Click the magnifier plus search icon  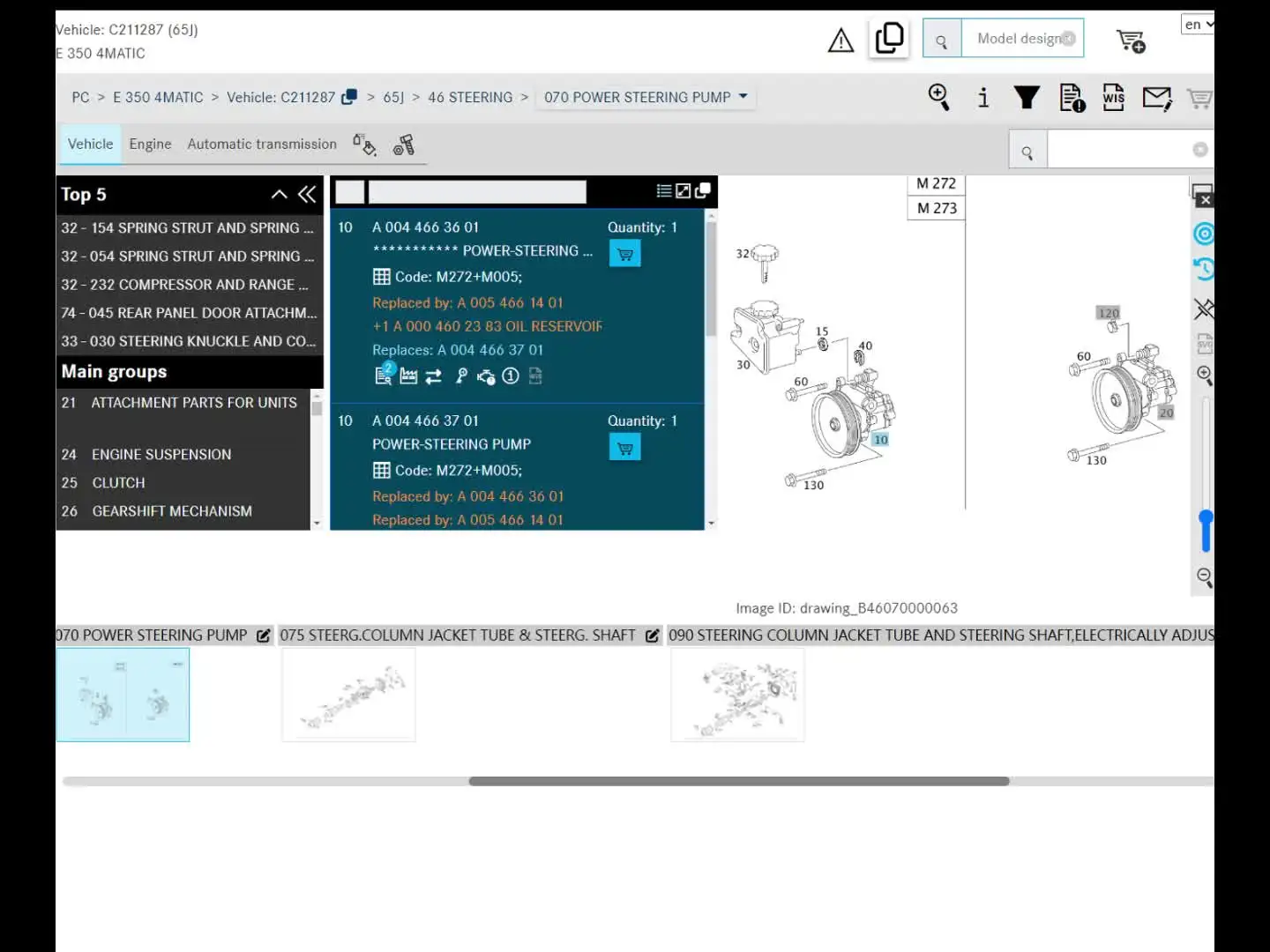click(939, 97)
